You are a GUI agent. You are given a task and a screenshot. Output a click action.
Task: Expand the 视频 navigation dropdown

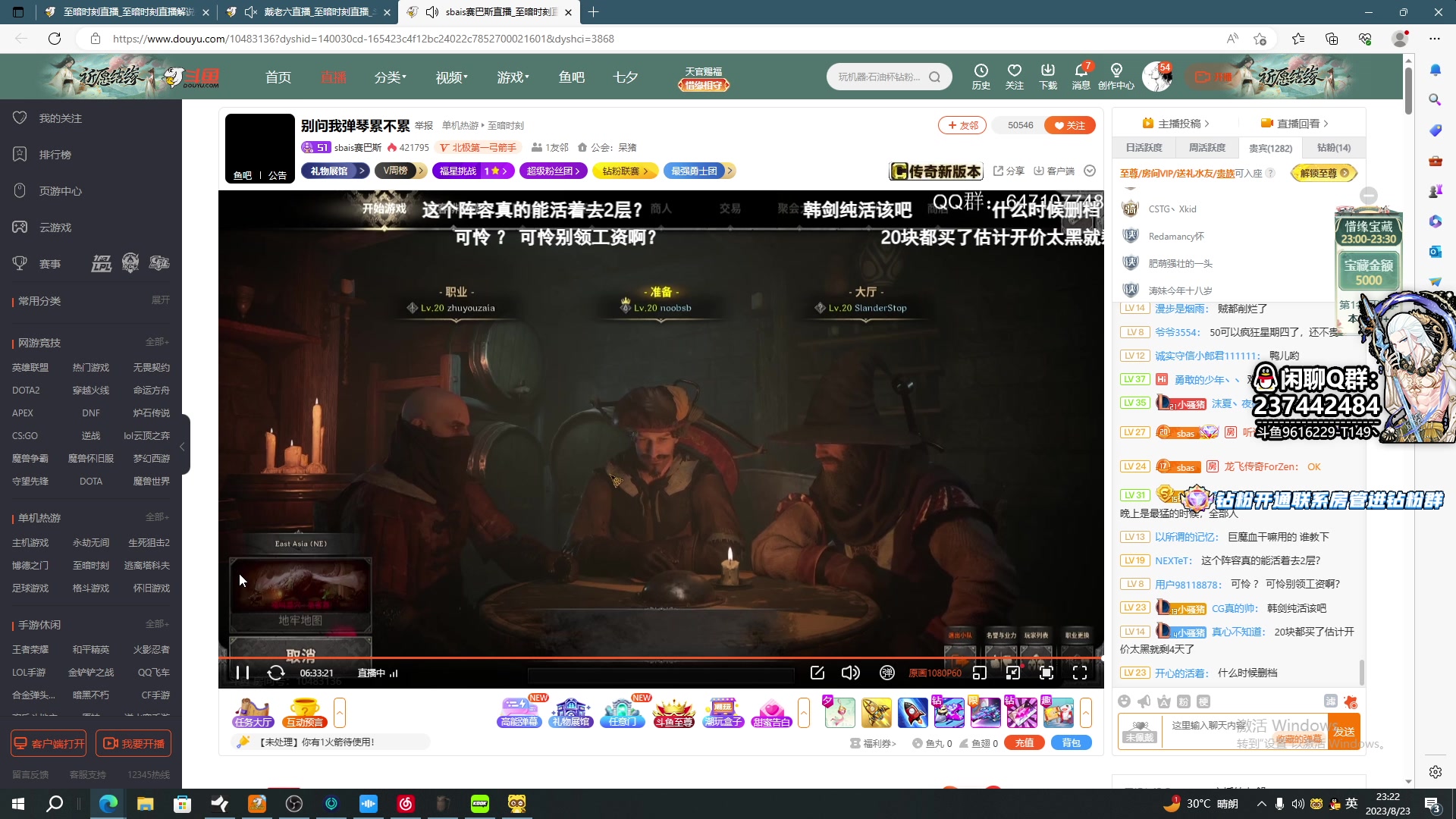point(451,77)
